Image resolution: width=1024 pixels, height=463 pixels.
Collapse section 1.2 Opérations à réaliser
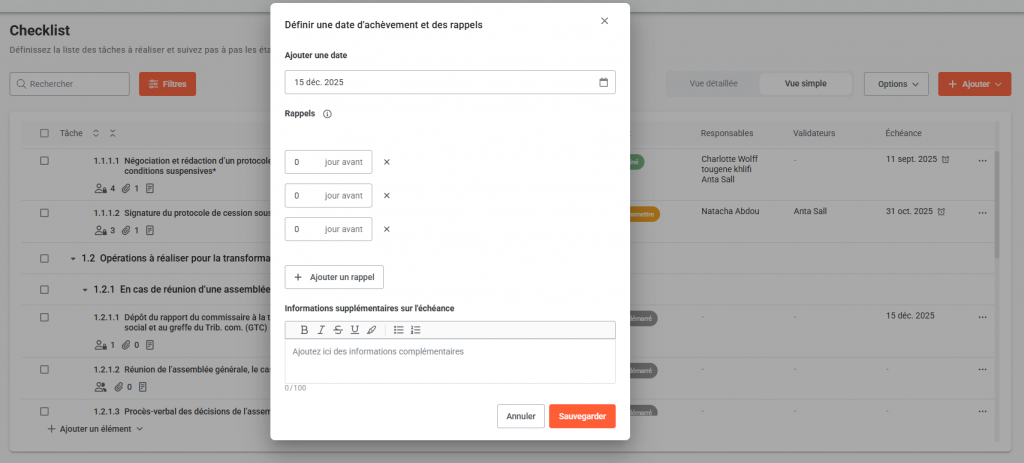(72, 259)
